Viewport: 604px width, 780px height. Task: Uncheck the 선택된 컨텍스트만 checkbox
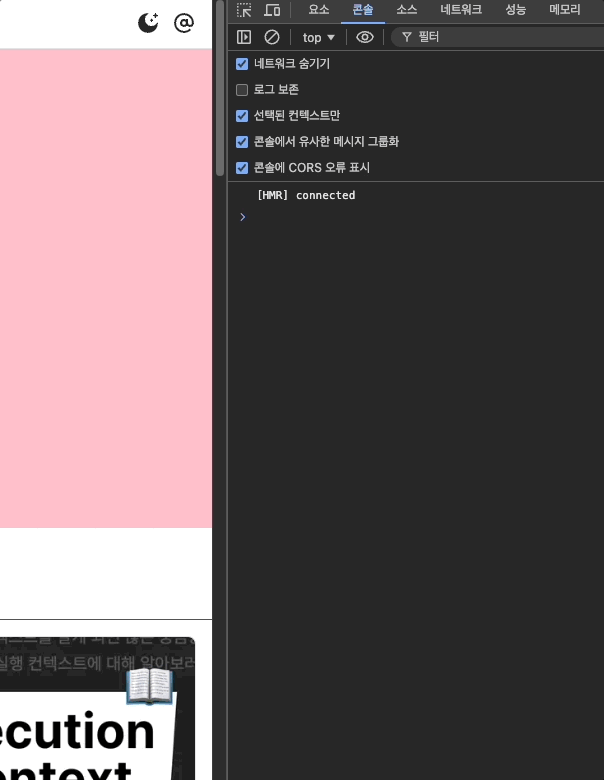click(x=242, y=116)
